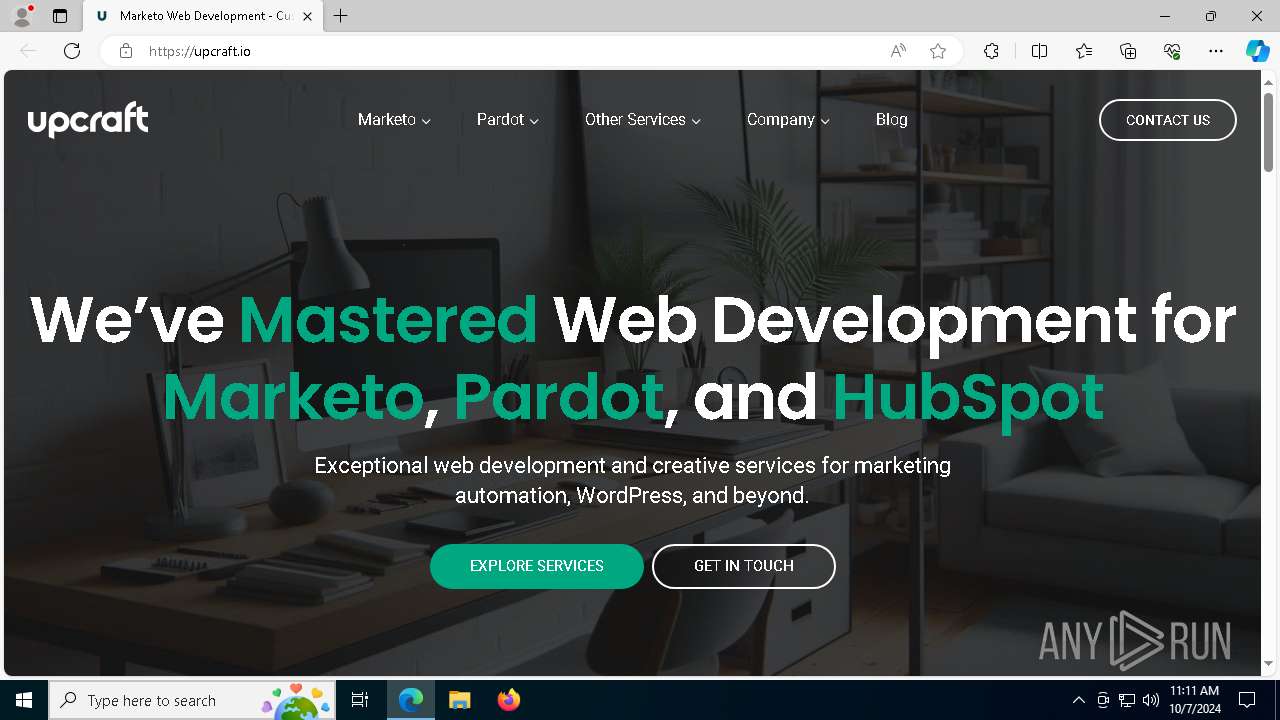This screenshot has width=1280, height=720.
Task: Open Edge Settings and more menu
Action: click(x=1216, y=51)
